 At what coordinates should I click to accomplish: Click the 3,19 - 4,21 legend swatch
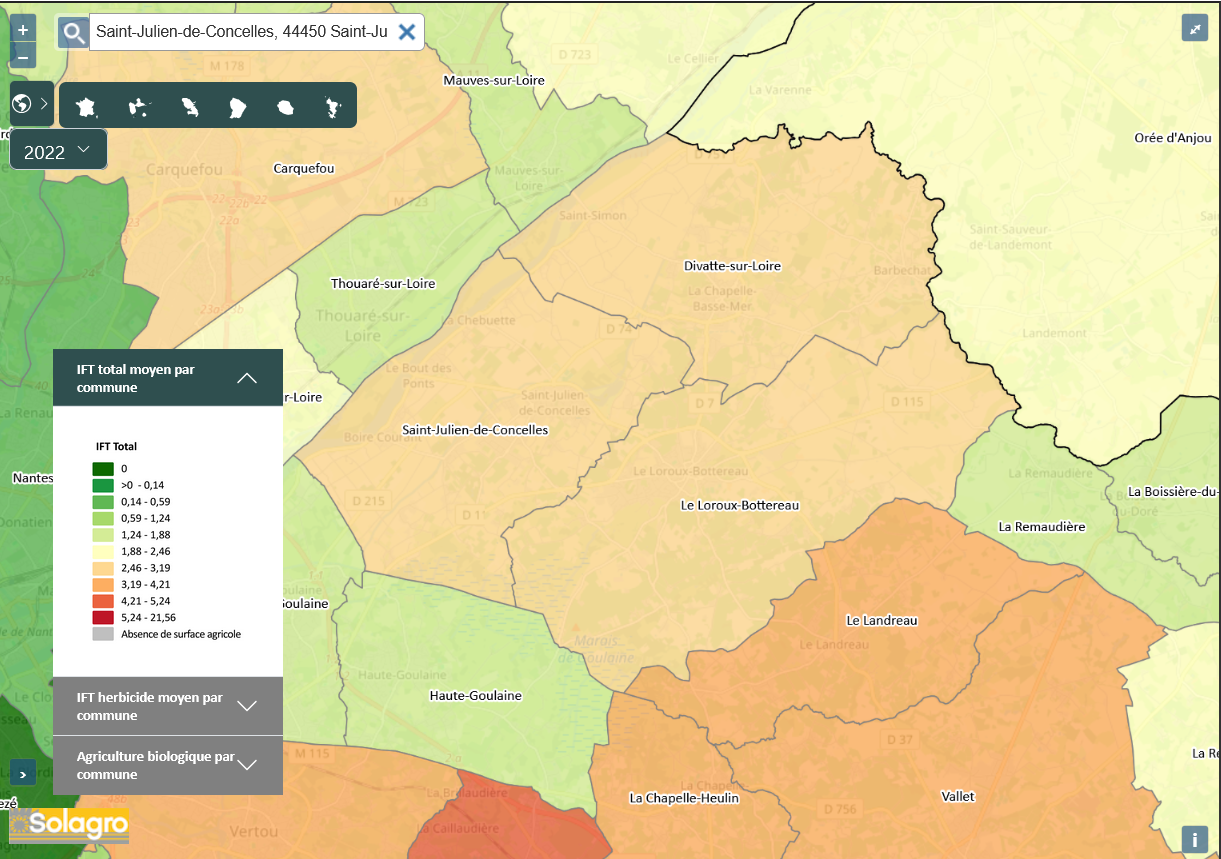(103, 584)
